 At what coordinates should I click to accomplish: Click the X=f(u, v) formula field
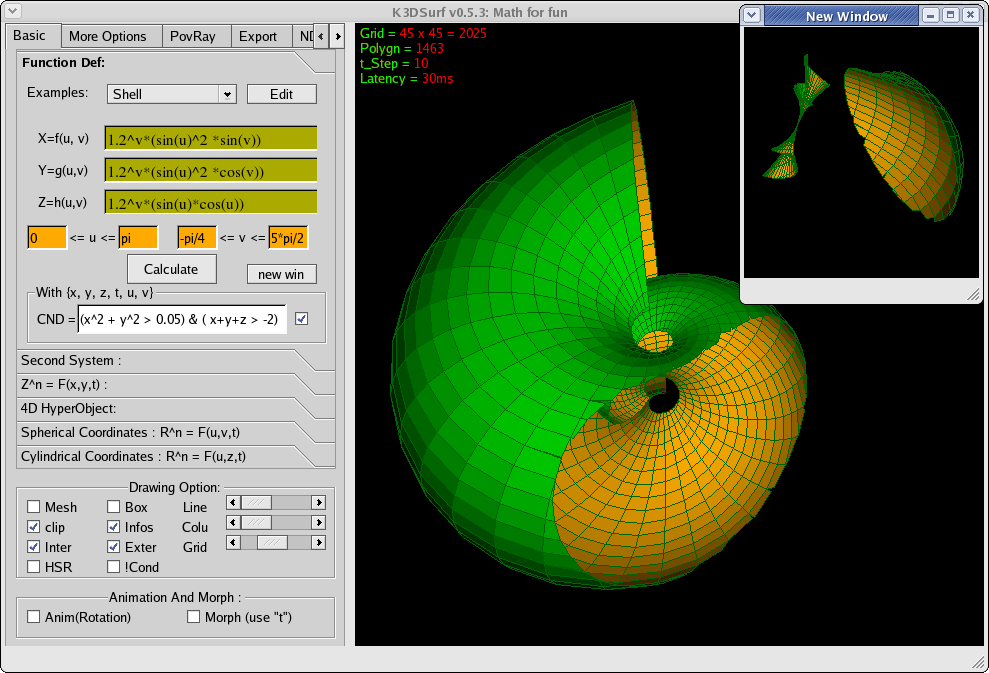coord(210,139)
